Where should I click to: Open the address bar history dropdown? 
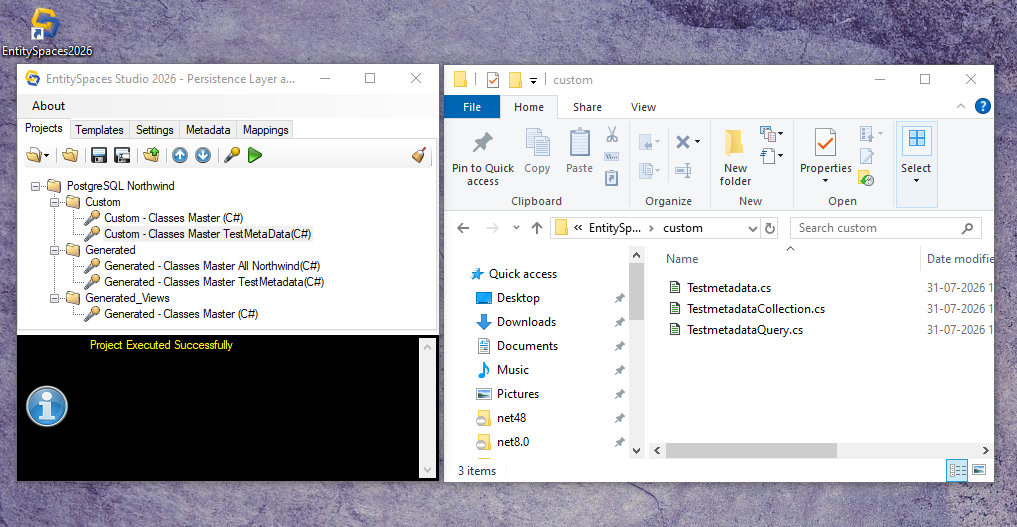click(x=752, y=228)
